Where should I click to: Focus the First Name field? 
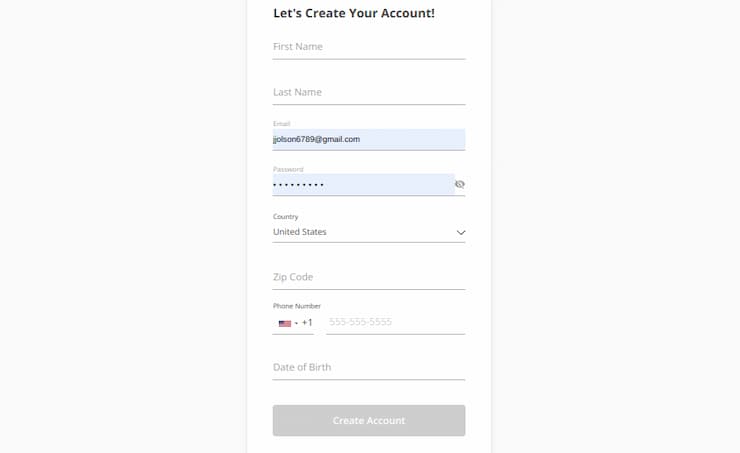pyautogui.click(x=369, y=47)
